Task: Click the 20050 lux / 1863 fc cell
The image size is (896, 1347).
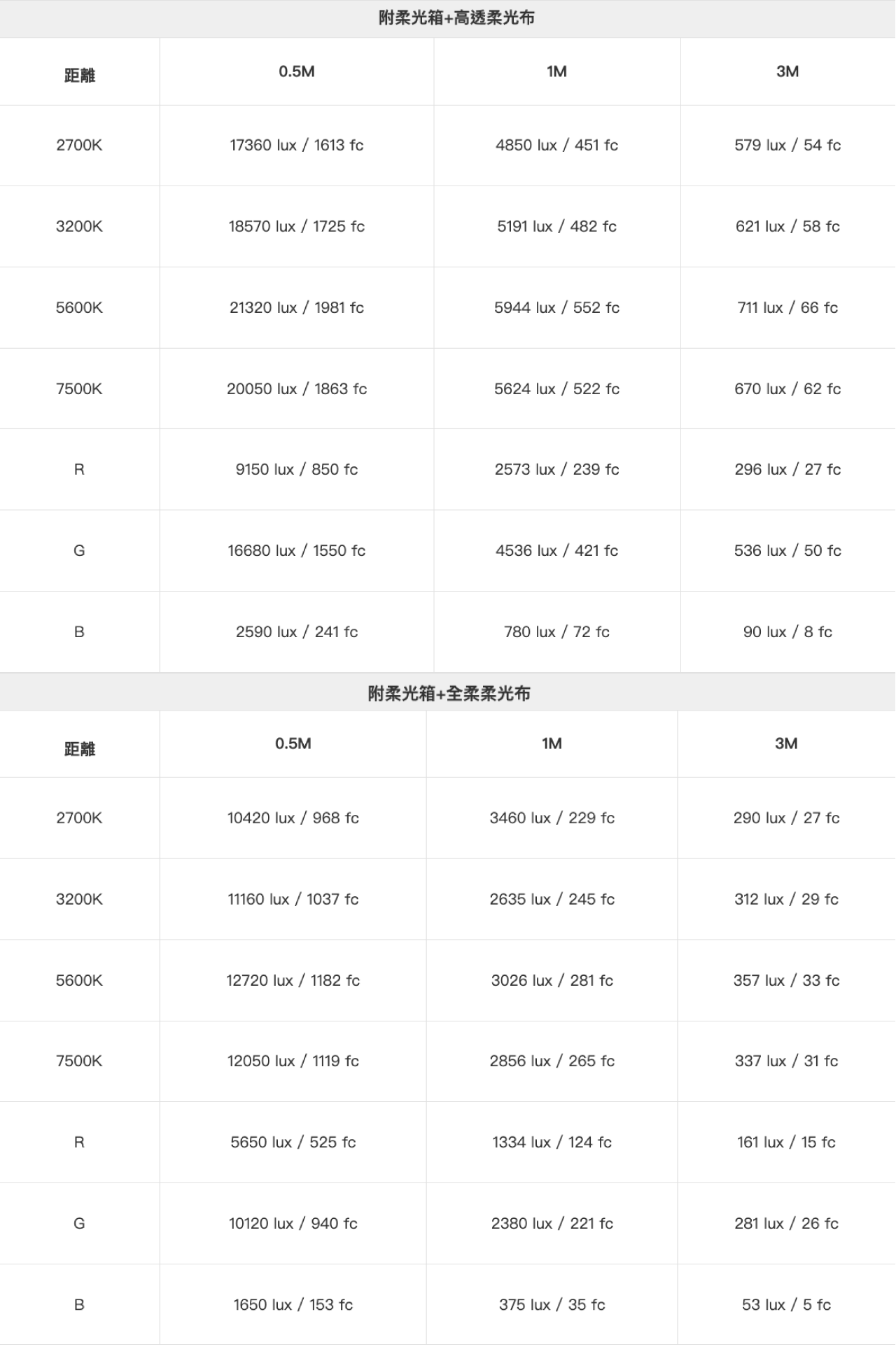Action: point(297,389)
